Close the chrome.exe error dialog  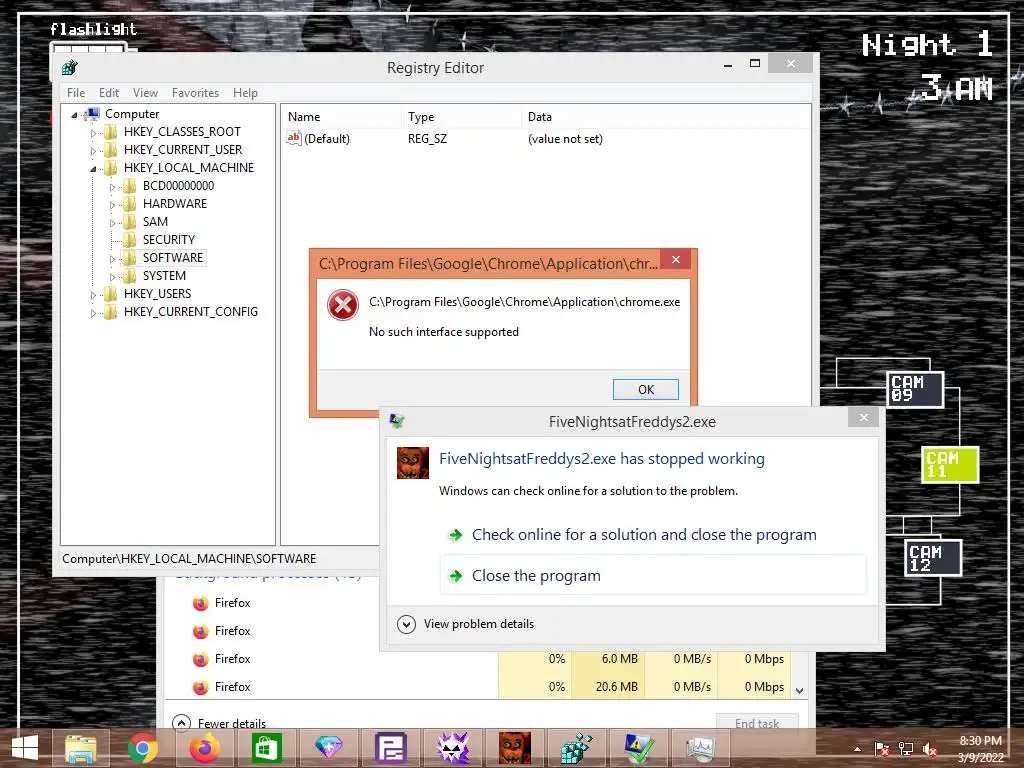(676, 260)
